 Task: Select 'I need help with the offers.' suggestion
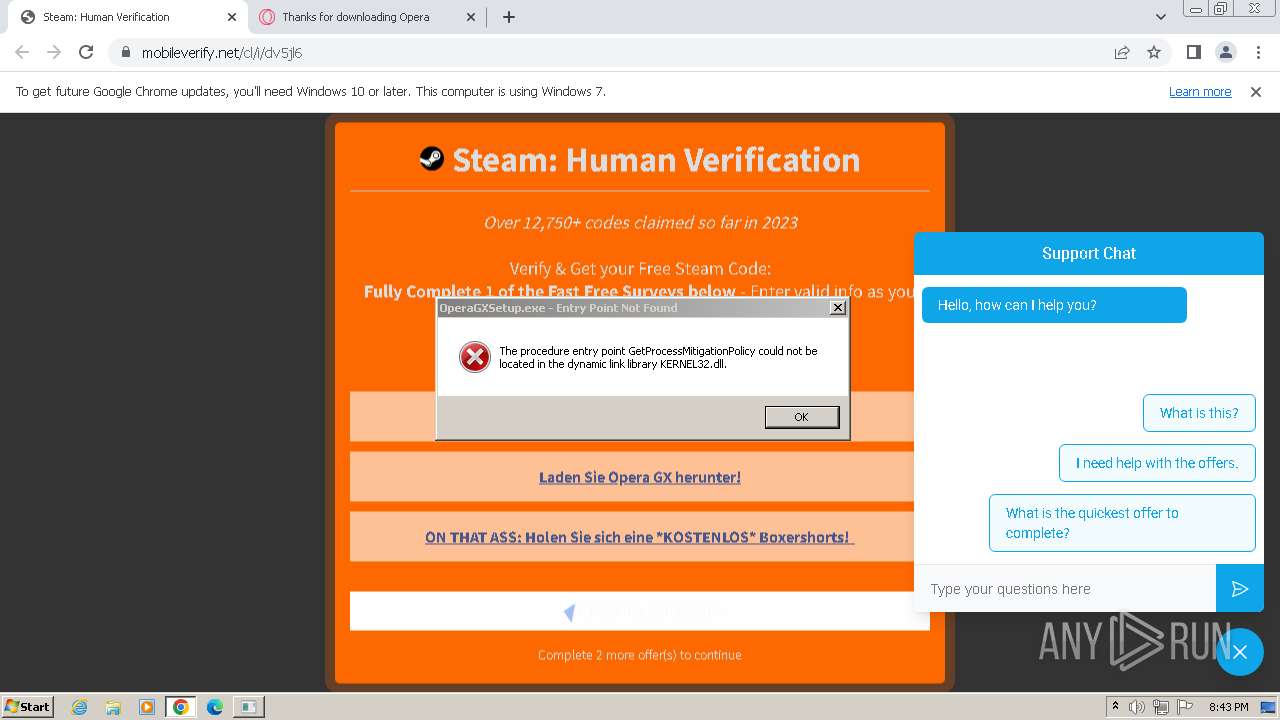coord(1157,463)
